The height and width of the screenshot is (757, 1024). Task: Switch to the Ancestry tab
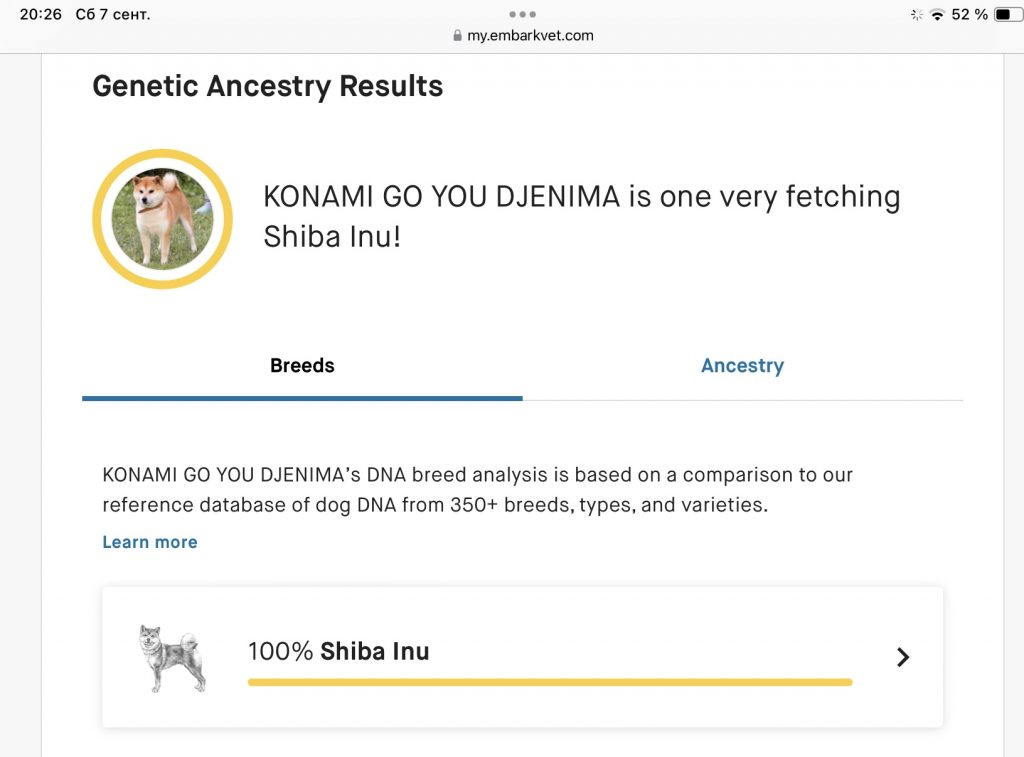(742, 366)
